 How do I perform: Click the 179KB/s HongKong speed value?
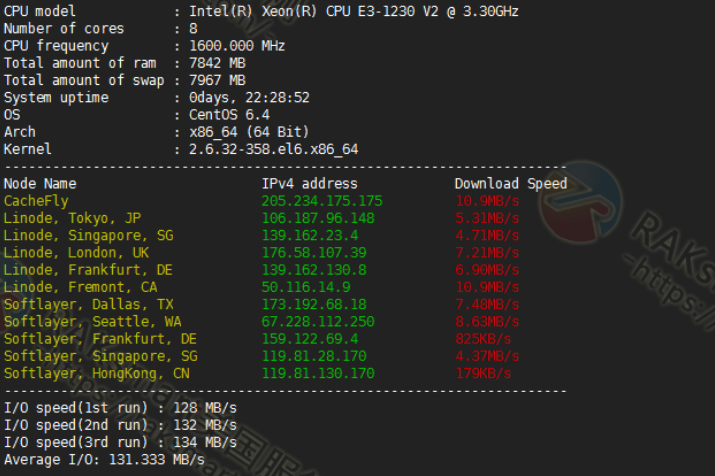(483, 373)
